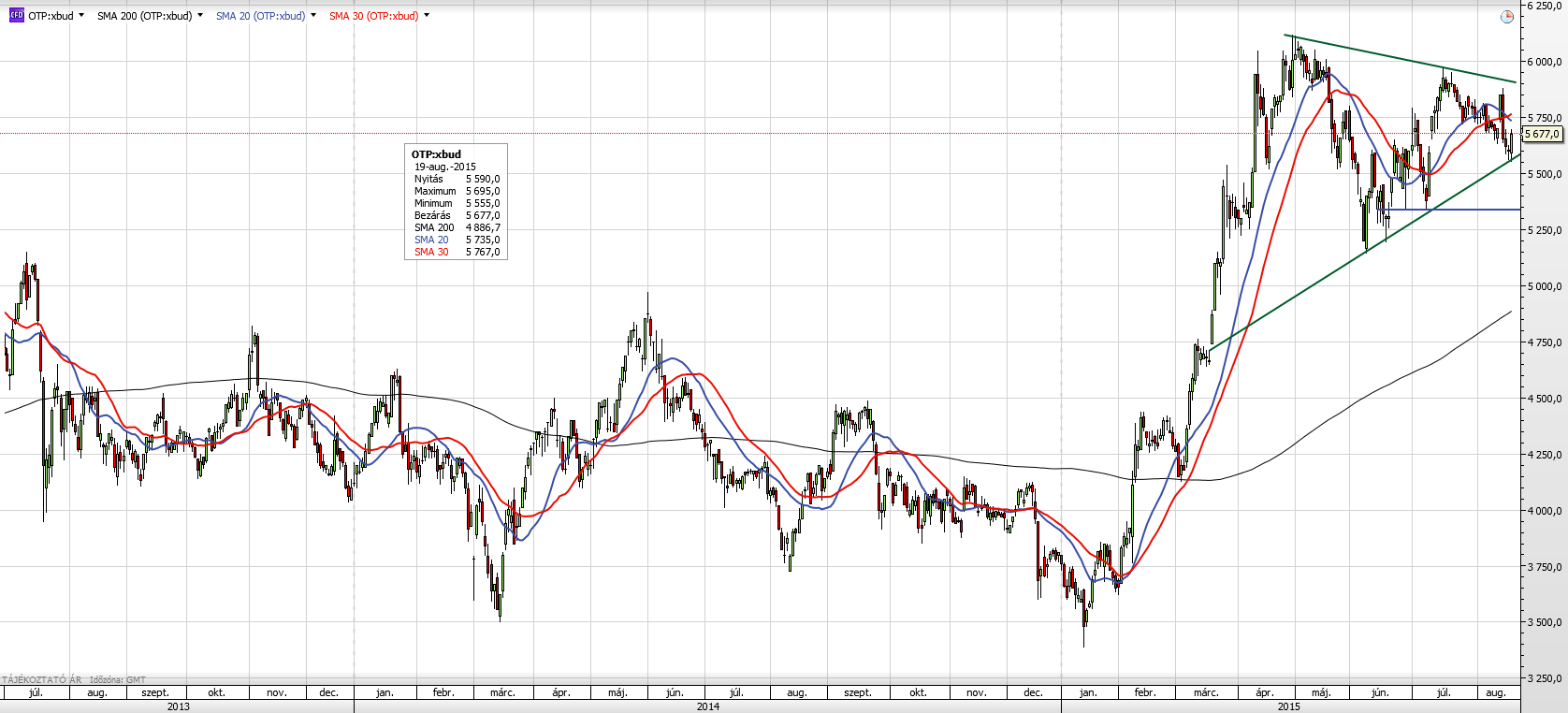Image resolution: width=1568 pixels, height=713 pixels.
Task: Click the purple CFD instrument icon
Action: pos(16,16)
